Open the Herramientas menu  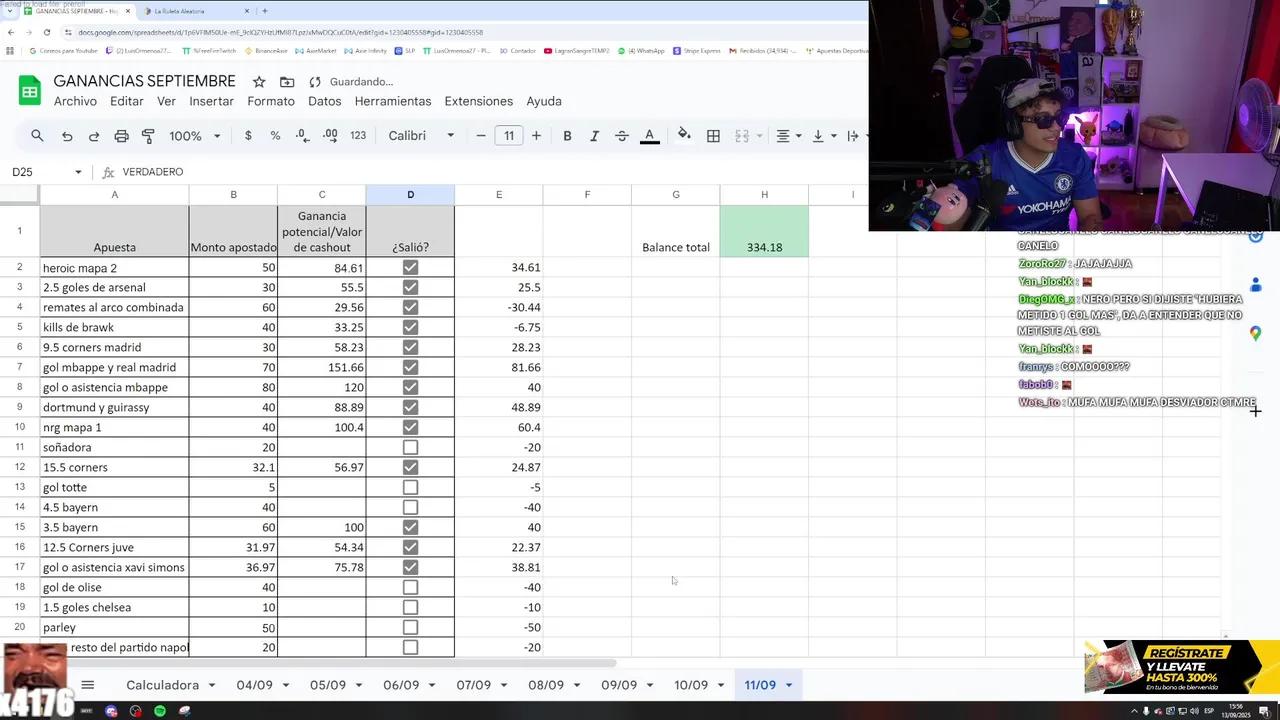(393, 101)
